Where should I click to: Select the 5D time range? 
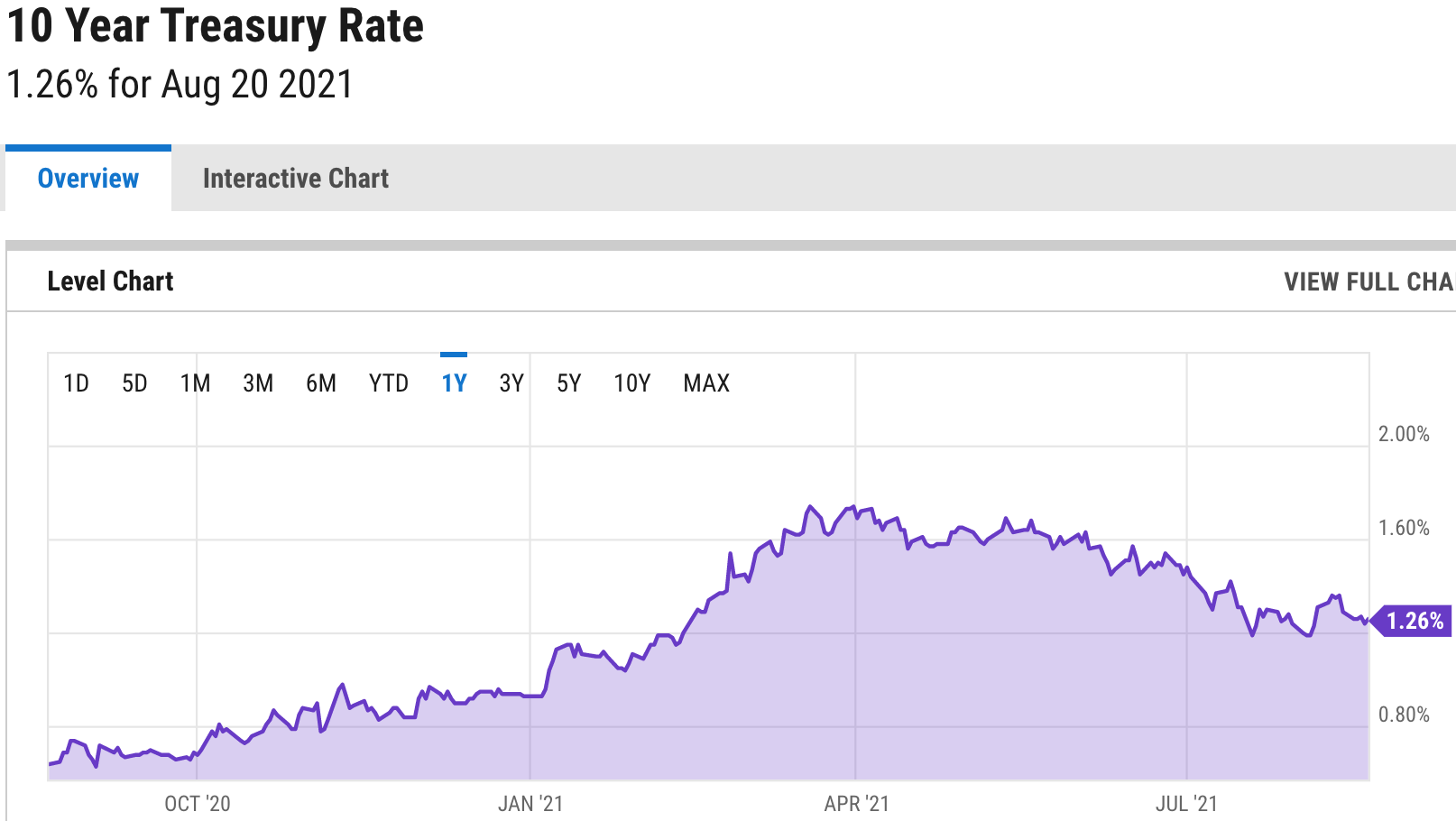[135, 383]
